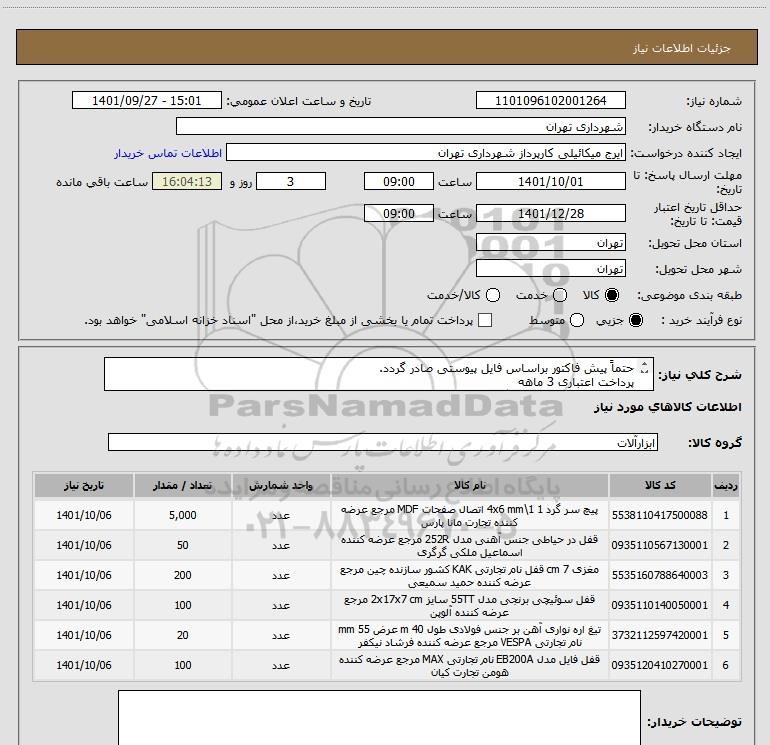Click product code 5538110417500088
Screen dimensions: 770x745
click(x=660, y=515)
